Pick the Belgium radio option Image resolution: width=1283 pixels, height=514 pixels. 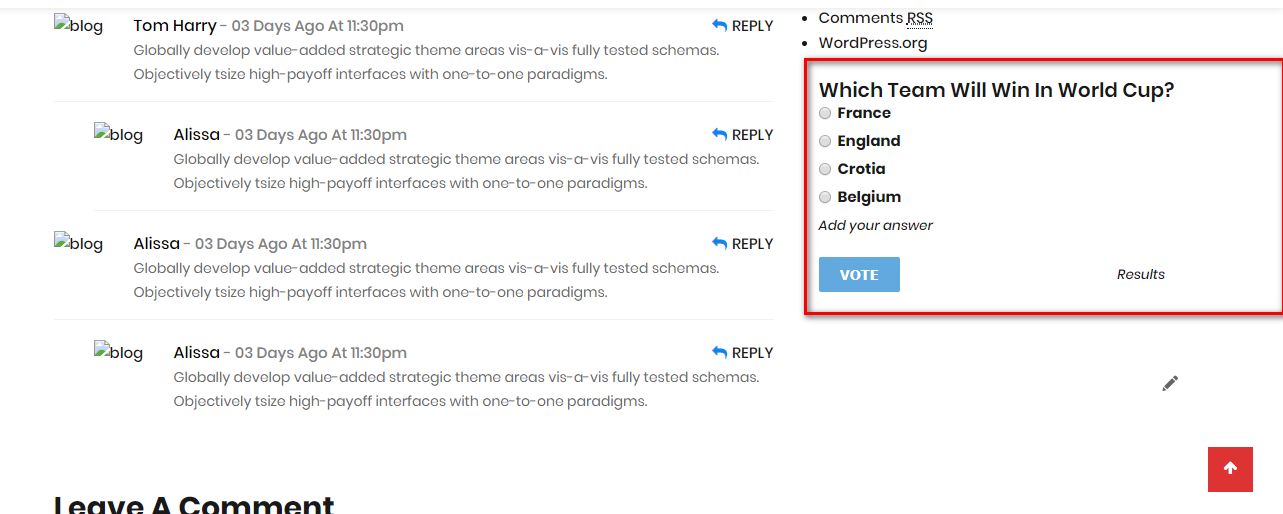825,197
